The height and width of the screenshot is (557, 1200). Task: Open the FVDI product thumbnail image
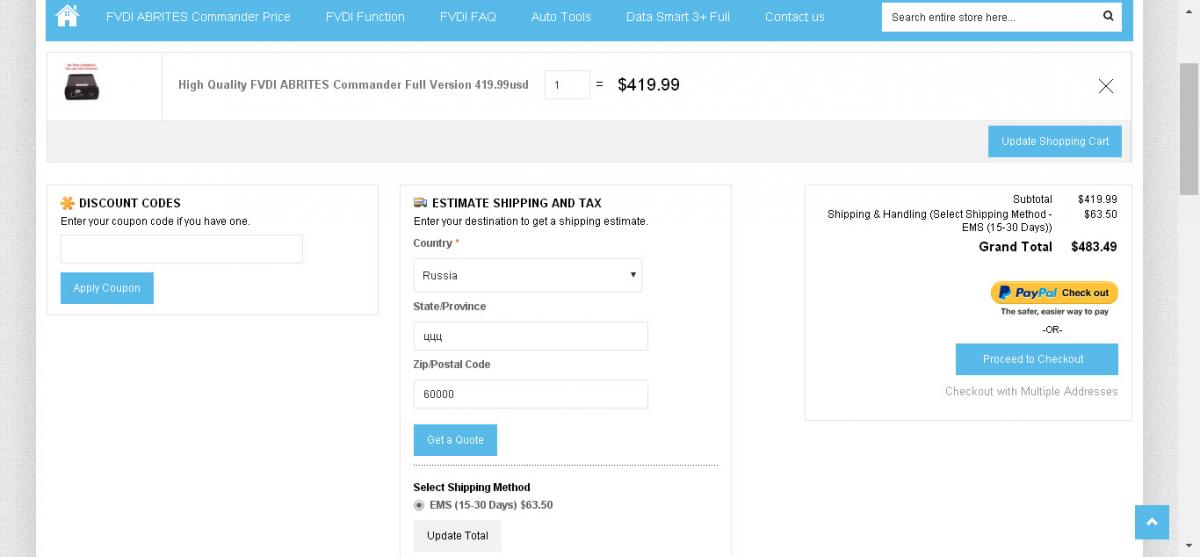(81, 82)
